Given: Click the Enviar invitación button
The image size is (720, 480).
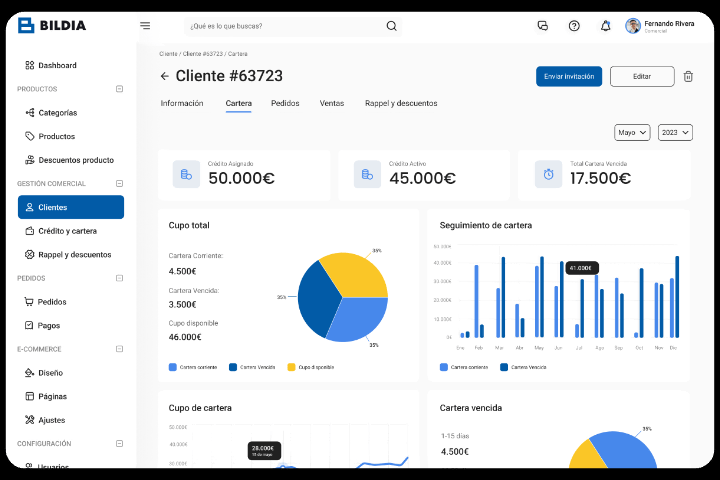Looking at the screenshot, I should [569, 76].
